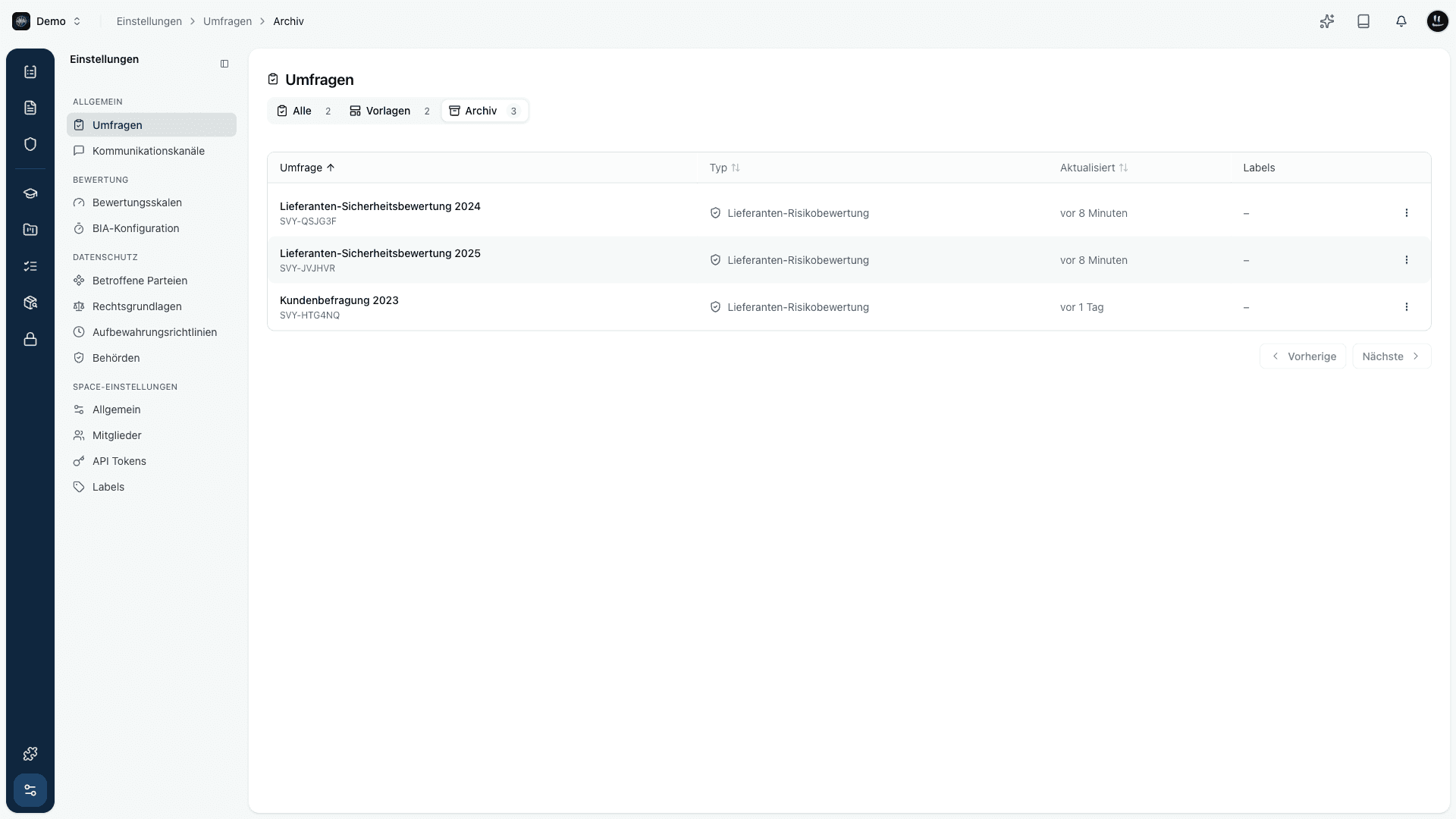1456x819 pixels.
Task: Click the Vorherige pagination button
Action: pyautogui.click(x=1303, y=356)
